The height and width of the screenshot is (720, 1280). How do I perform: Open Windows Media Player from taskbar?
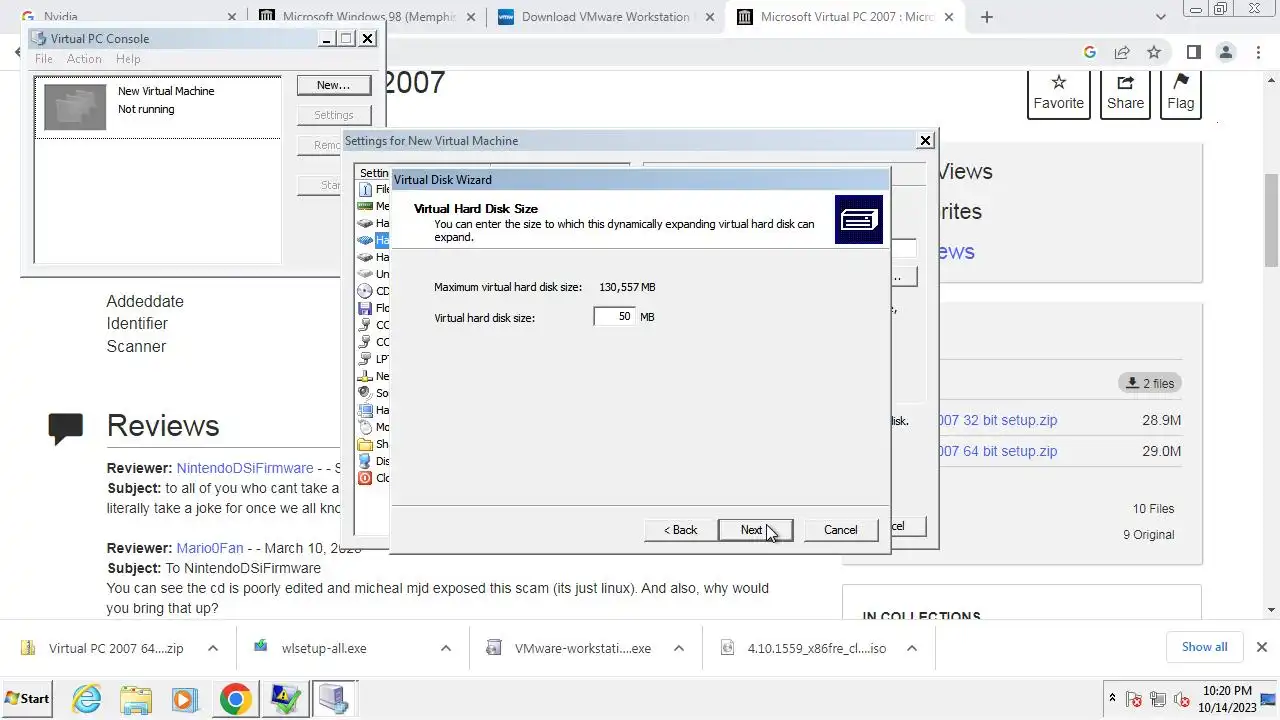184,699
